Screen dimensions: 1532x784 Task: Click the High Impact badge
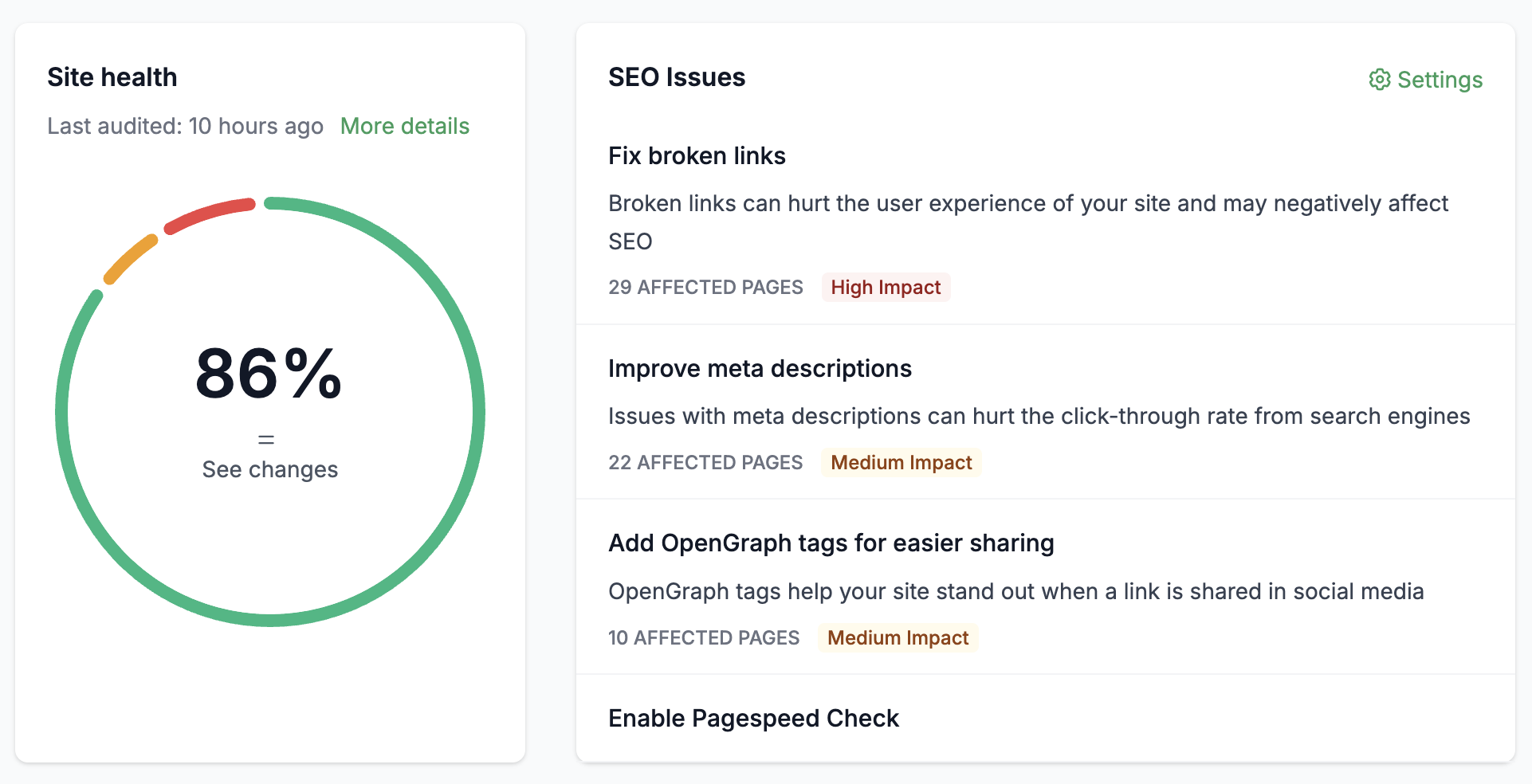pyautogui.click(x=886, y=287)
